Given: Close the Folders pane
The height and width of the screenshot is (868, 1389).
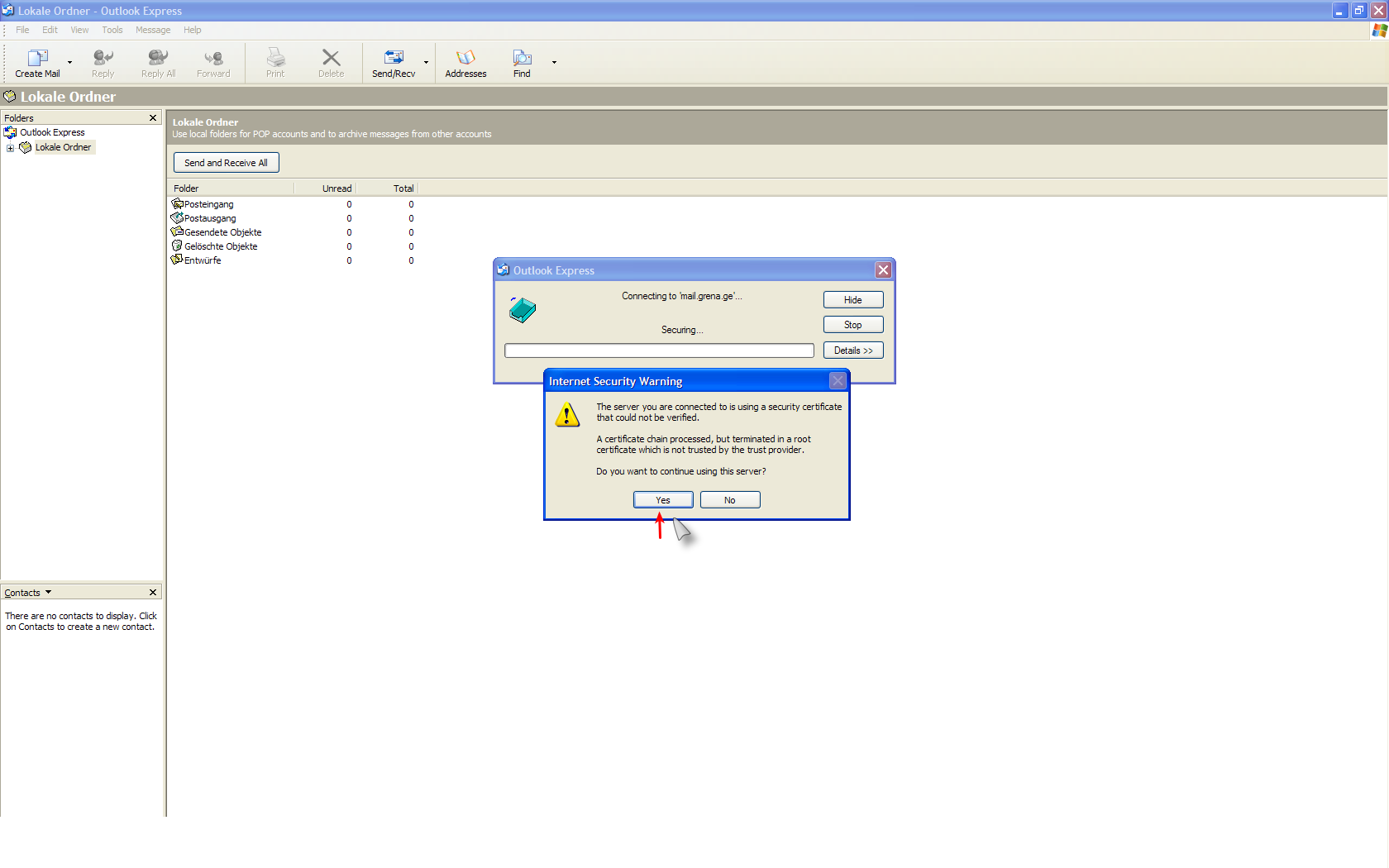Looking at the screenshot, I should [153, 118].
